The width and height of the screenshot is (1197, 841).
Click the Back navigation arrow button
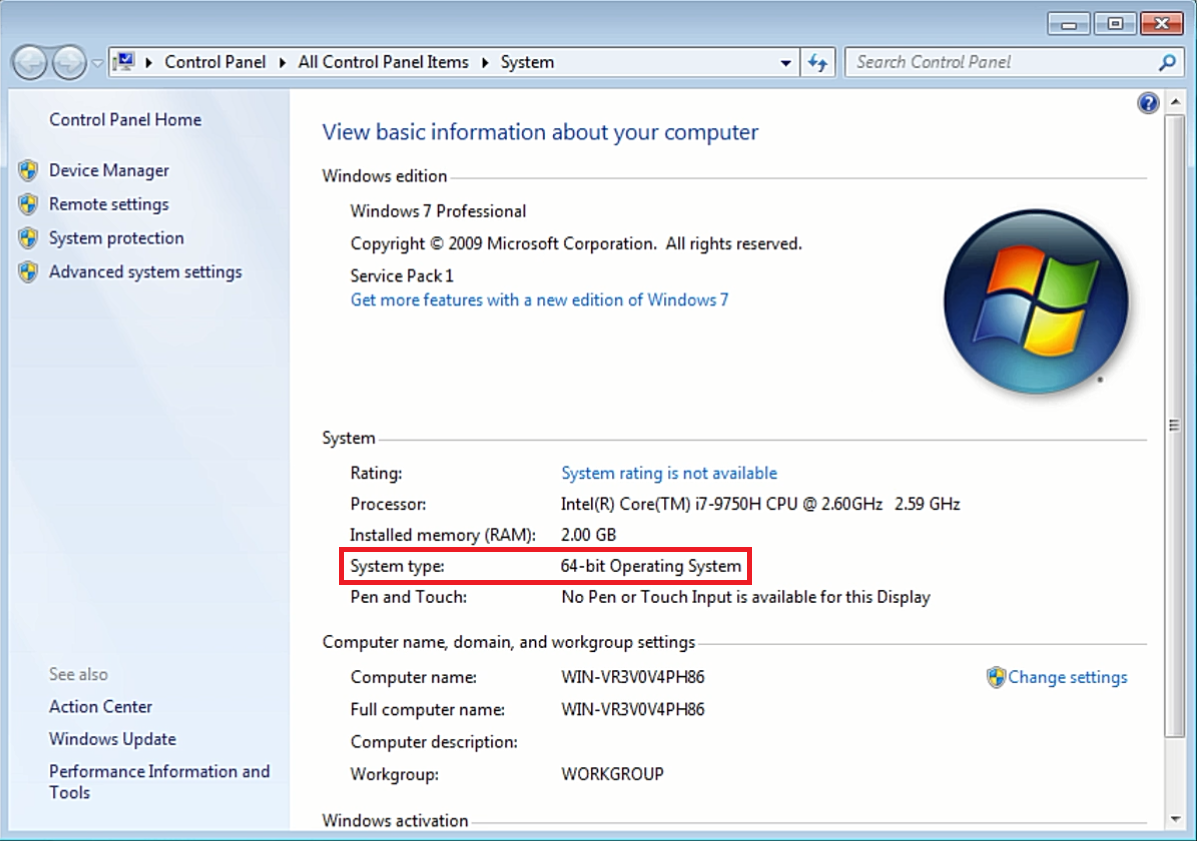(31, 63)
